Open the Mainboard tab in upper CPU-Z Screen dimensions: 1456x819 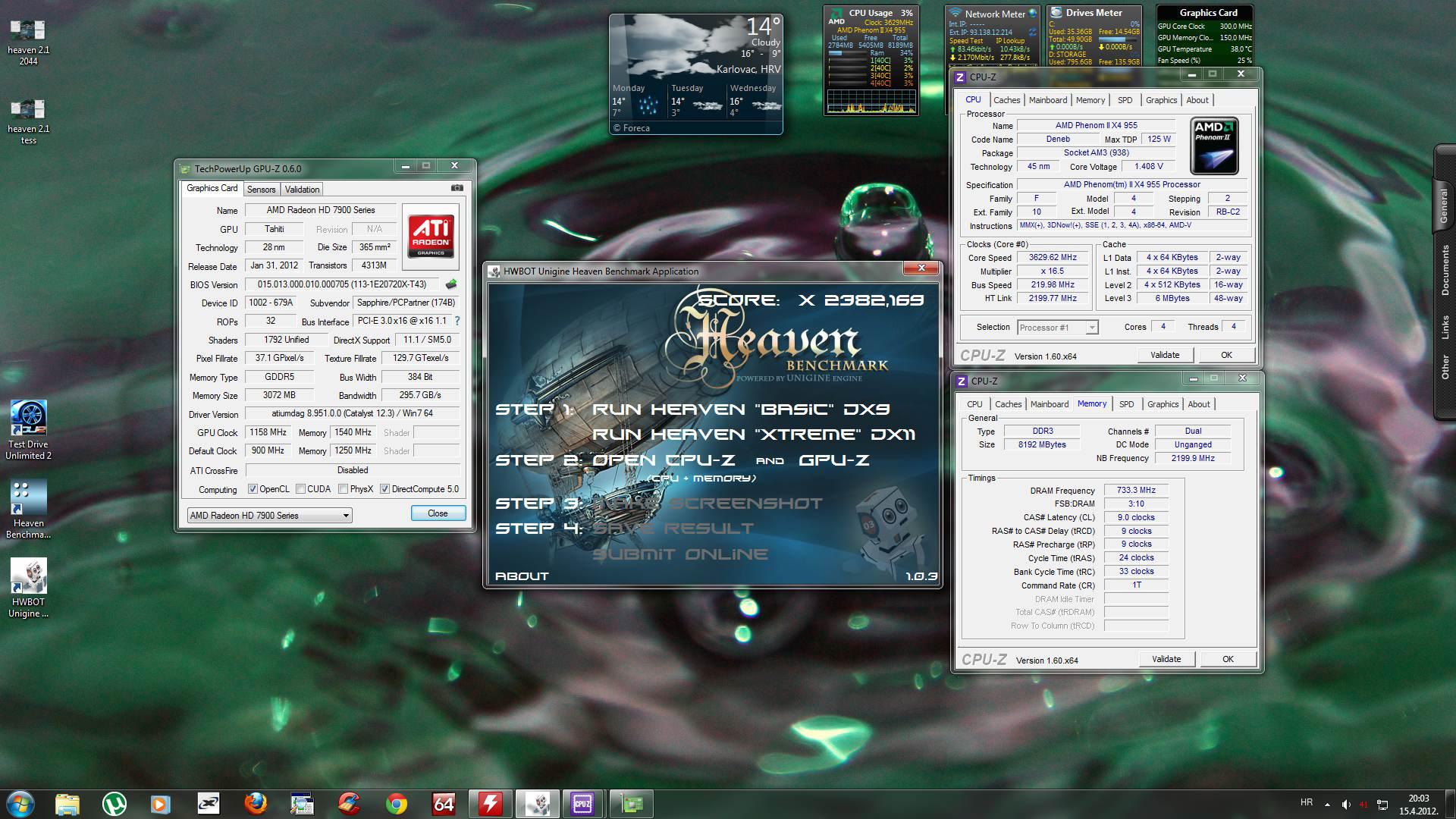coord(1047,100)
